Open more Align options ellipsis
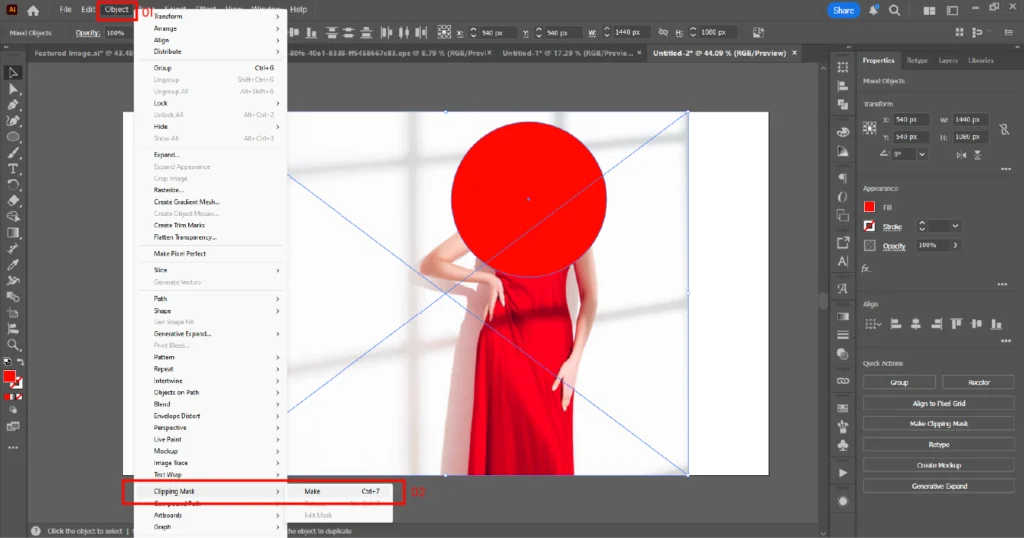1024x538 pixels. pyautogui.click(x=1006, y=341)
